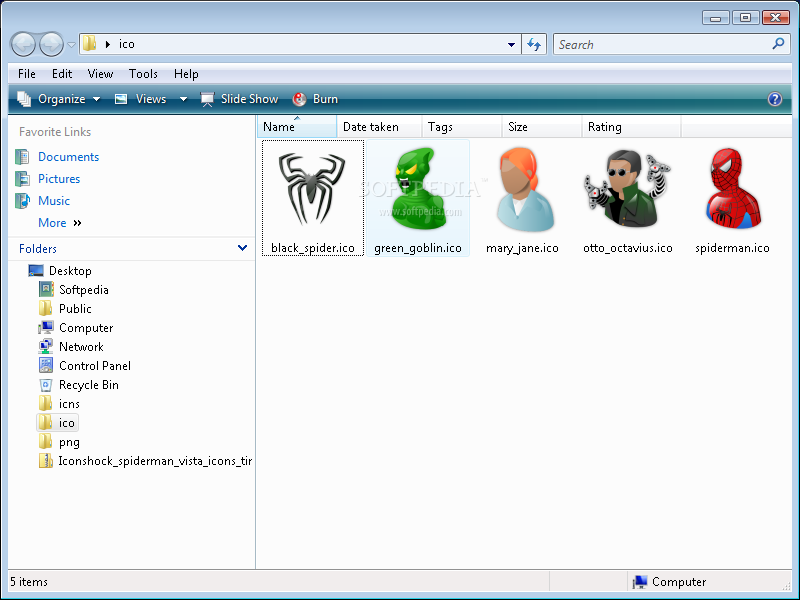The image size is (800, 600).
Task: Open the address bar history dropdown
Action: 511,45
